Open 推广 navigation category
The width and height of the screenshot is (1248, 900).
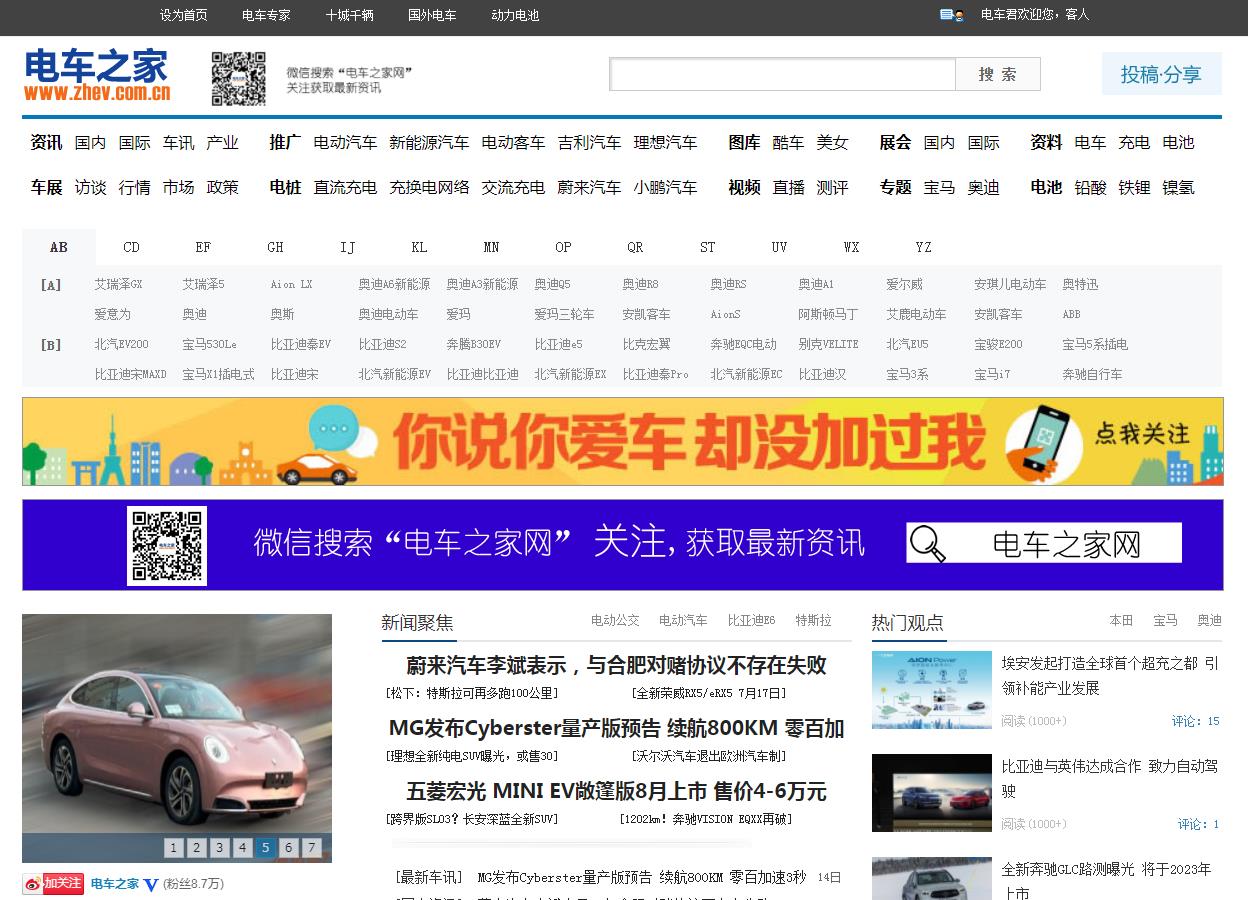tap(285, 142)
